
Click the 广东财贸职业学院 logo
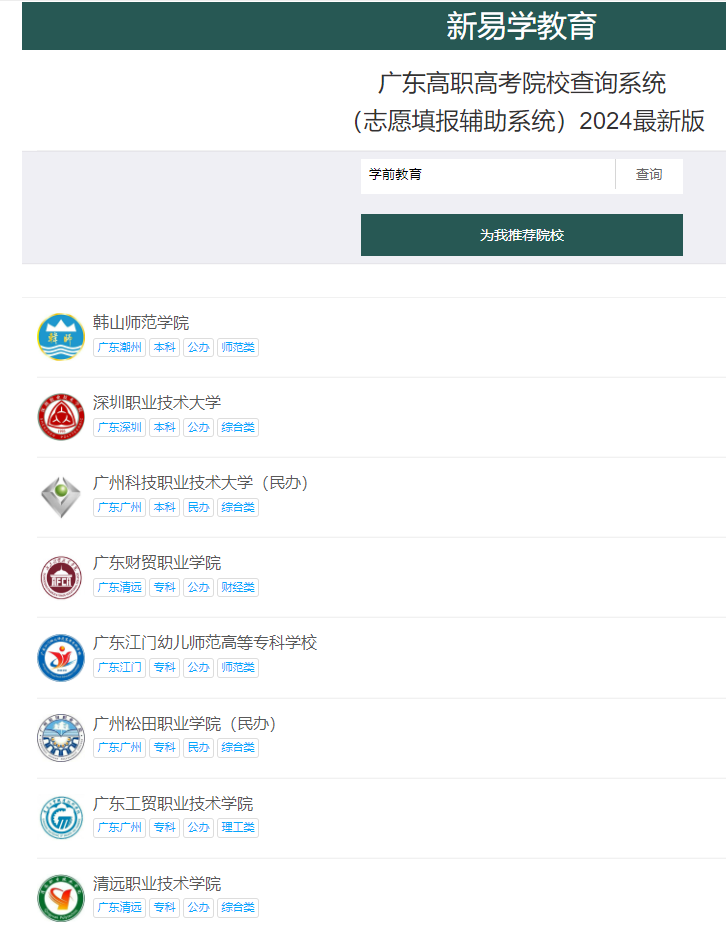coord(61,577)
